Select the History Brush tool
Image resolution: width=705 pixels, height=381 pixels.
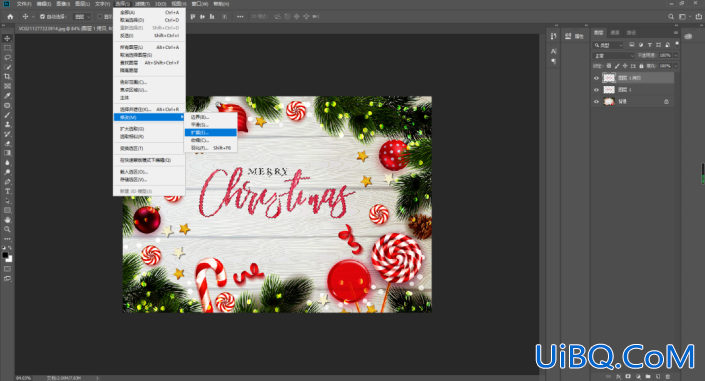tap(7, 134)
